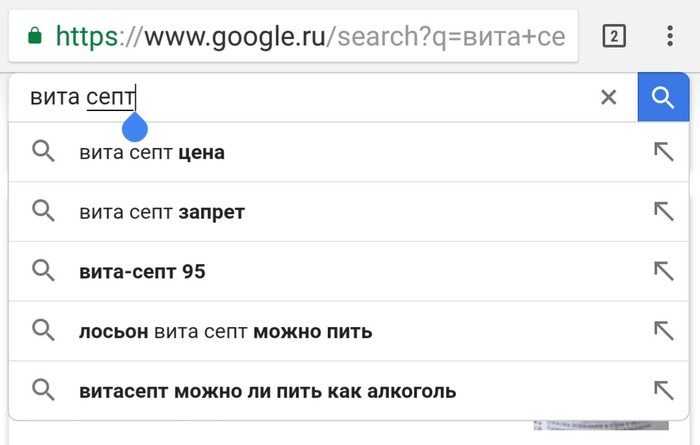Clear the search field with X

point(608,97)
